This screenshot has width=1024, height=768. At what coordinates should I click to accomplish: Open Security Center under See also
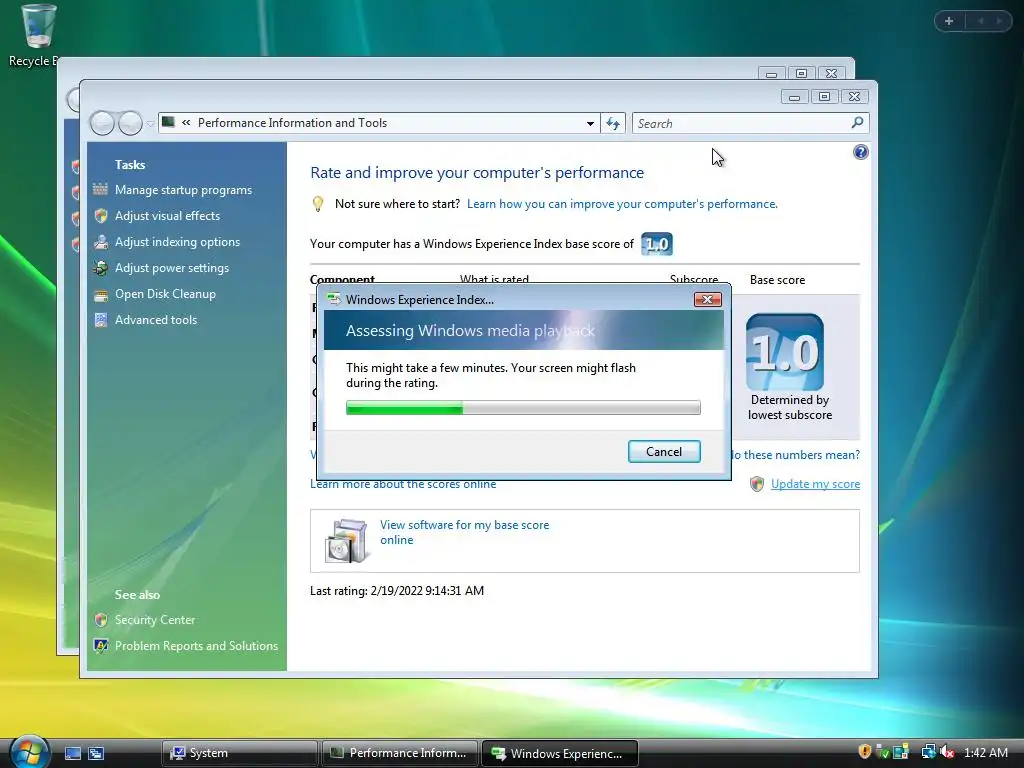tap(155, 620)
